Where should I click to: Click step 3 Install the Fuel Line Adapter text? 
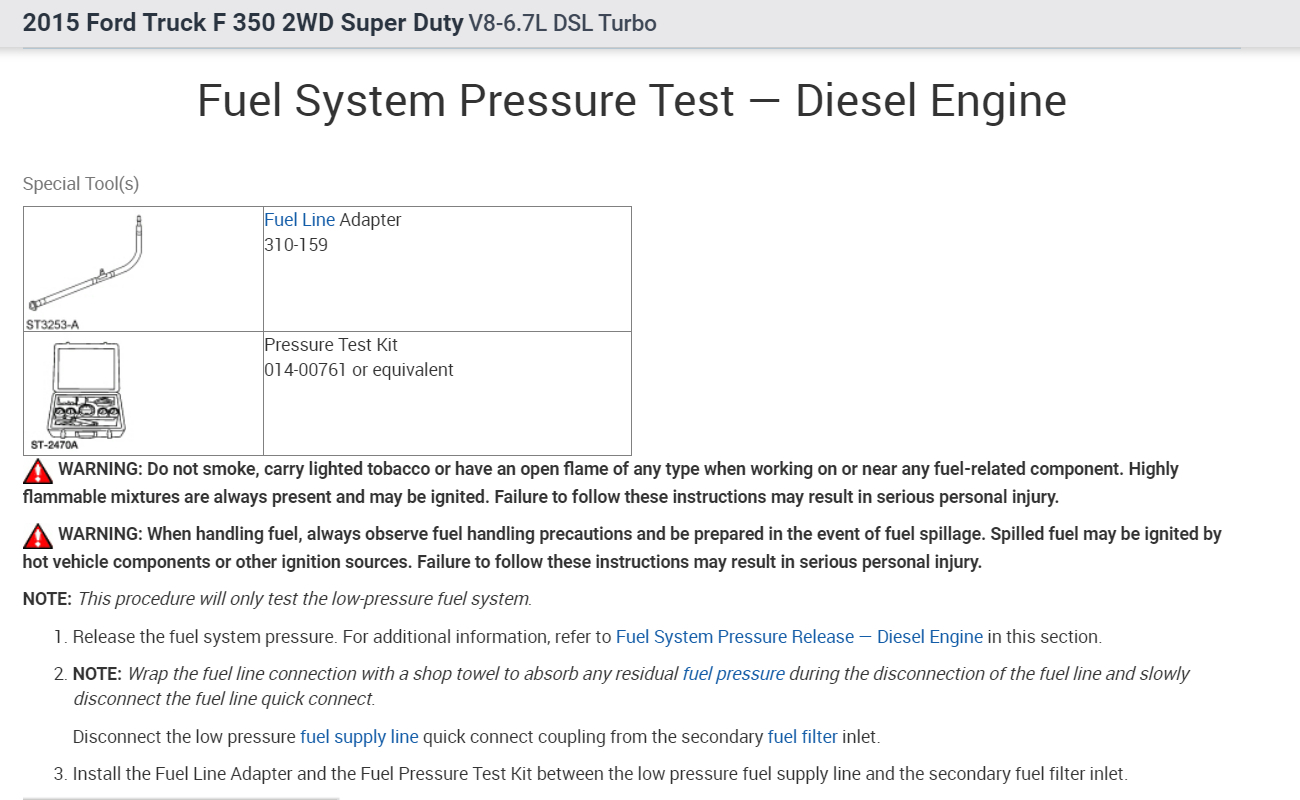click(599, 774)
